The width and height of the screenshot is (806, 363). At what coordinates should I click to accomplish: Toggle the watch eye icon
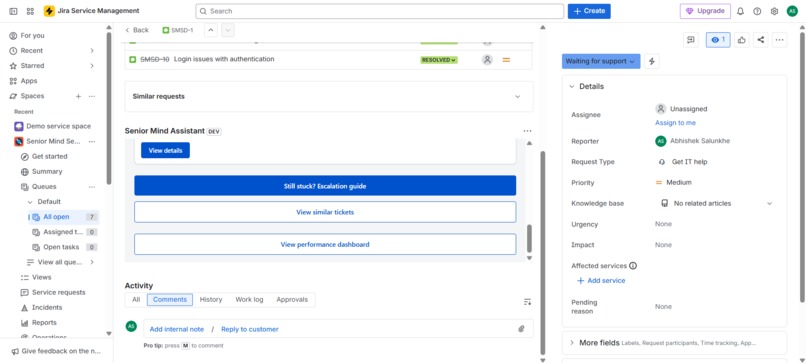[718, 40]
